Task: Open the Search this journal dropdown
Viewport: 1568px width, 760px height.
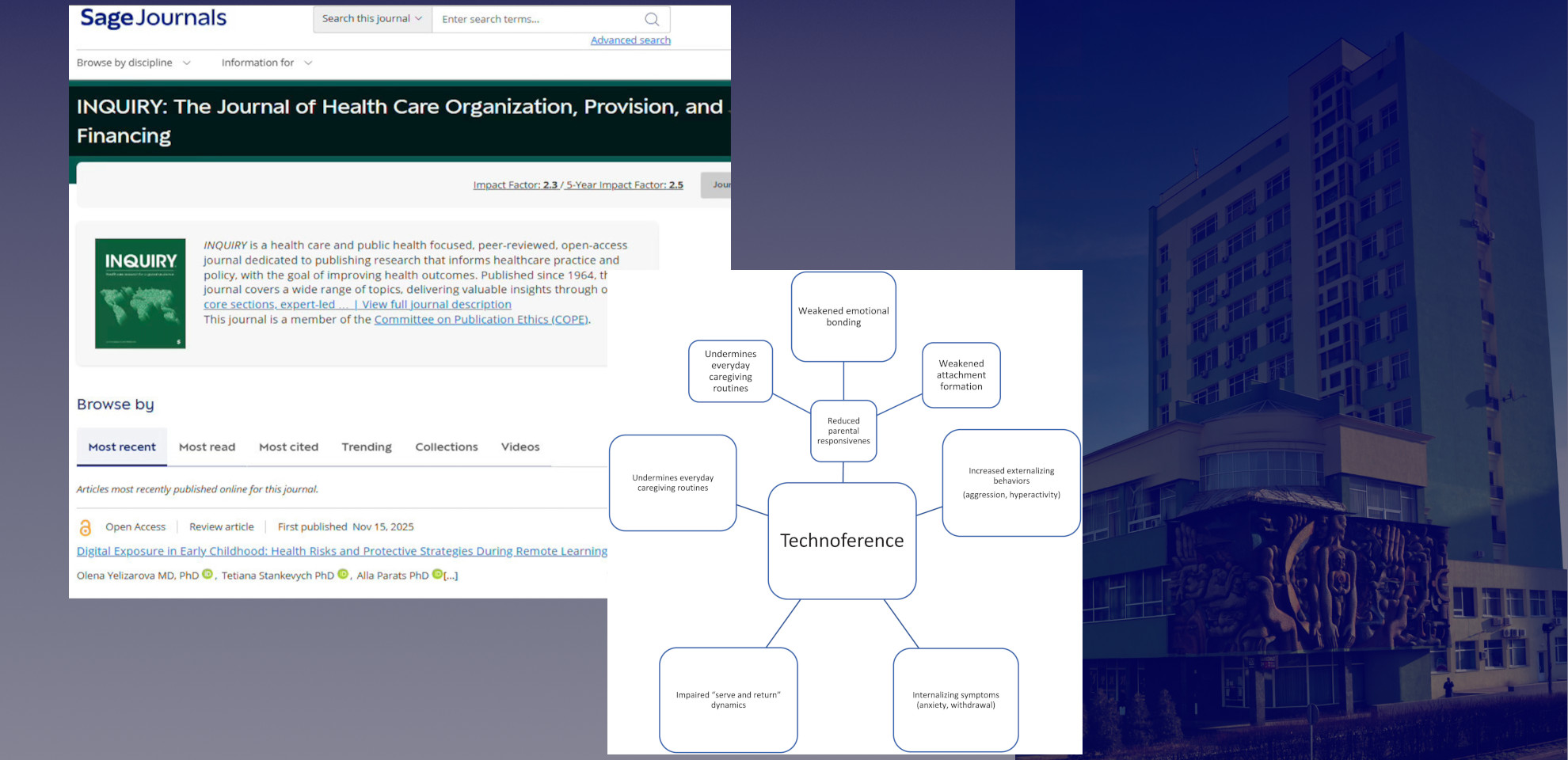Action: (372, 19)
